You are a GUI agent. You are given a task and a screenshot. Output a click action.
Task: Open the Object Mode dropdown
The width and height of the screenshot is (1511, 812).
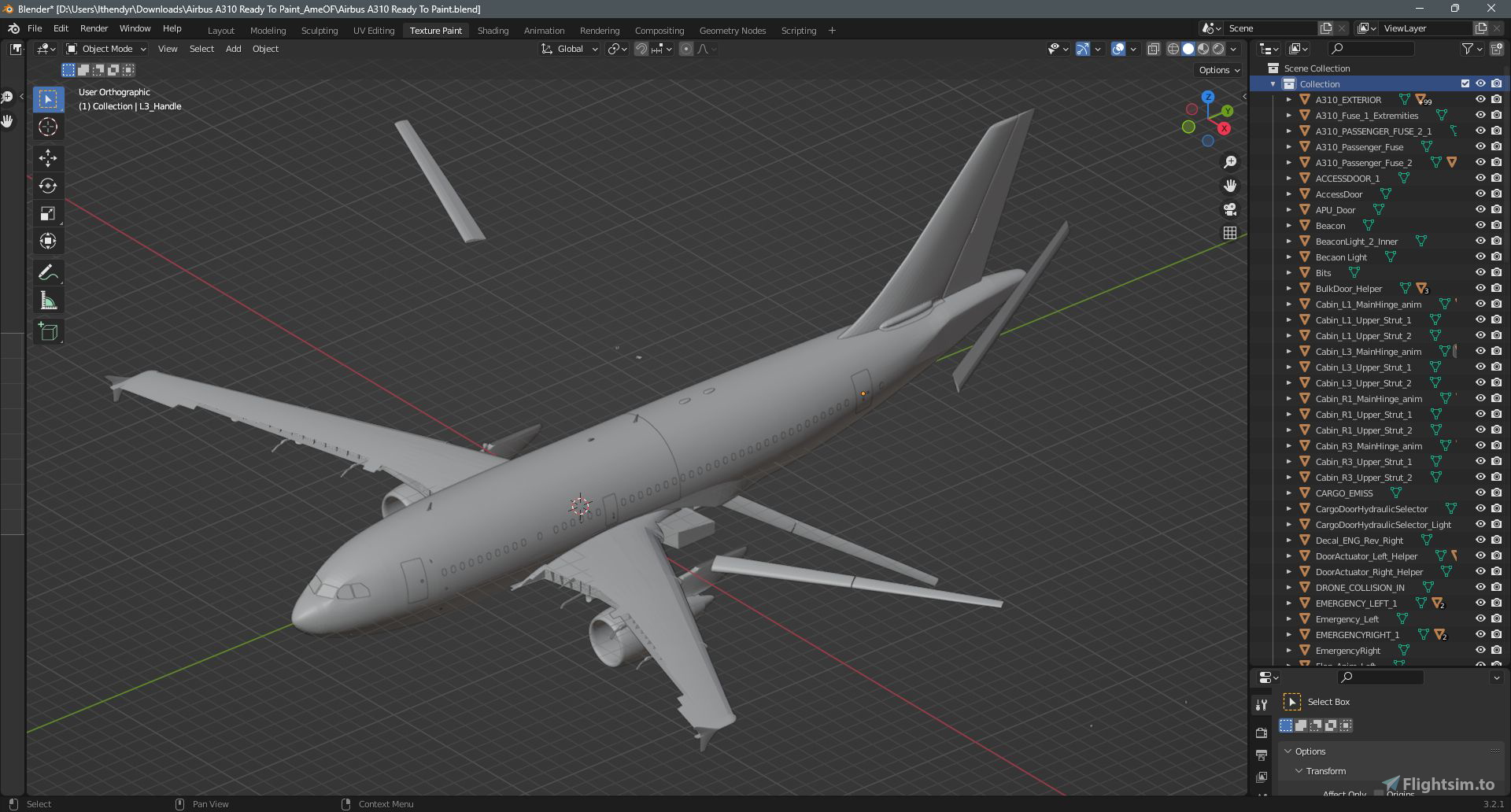coord(106,49)
